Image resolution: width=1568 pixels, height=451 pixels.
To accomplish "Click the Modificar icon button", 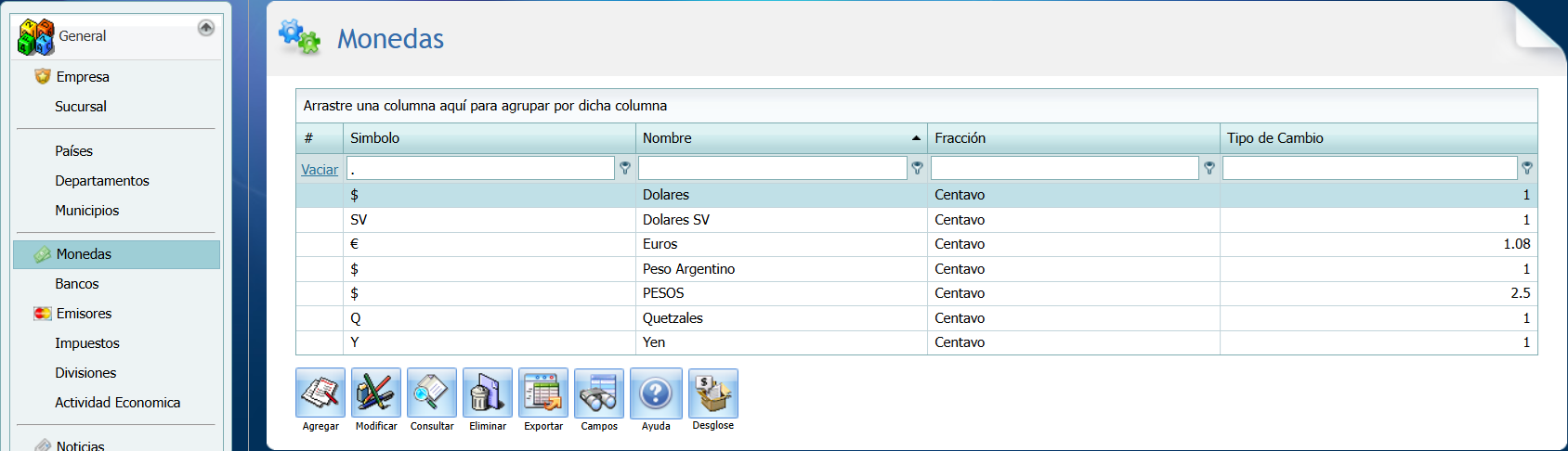I will tap(376, 393).
